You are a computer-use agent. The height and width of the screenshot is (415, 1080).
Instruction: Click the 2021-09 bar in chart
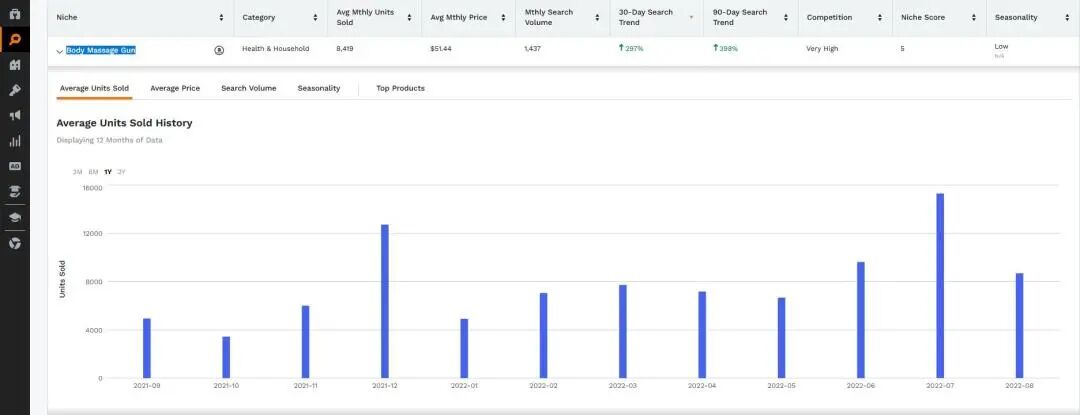tap(147, 348)
